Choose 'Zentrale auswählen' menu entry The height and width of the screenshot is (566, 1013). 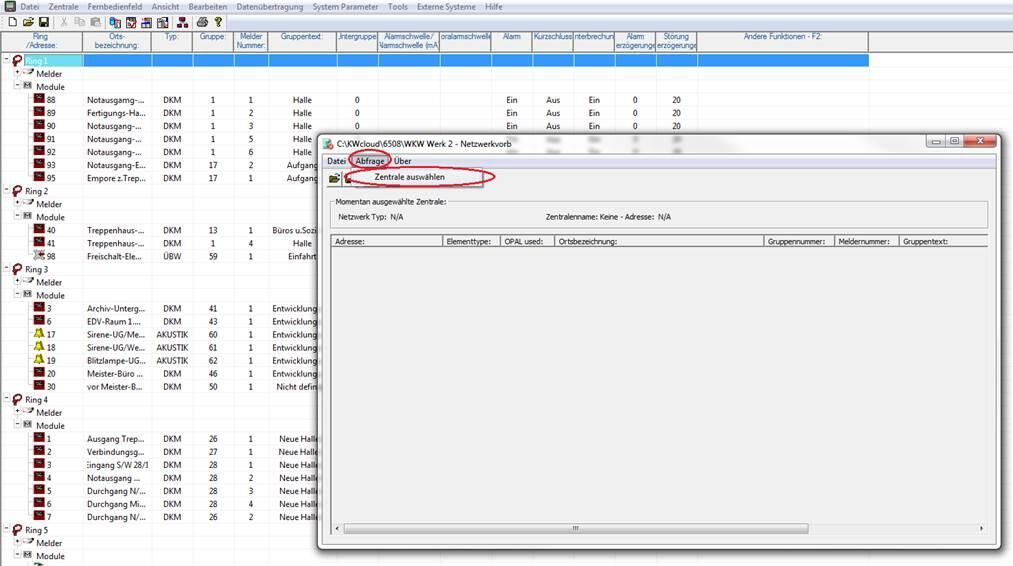tap(410, 177)
